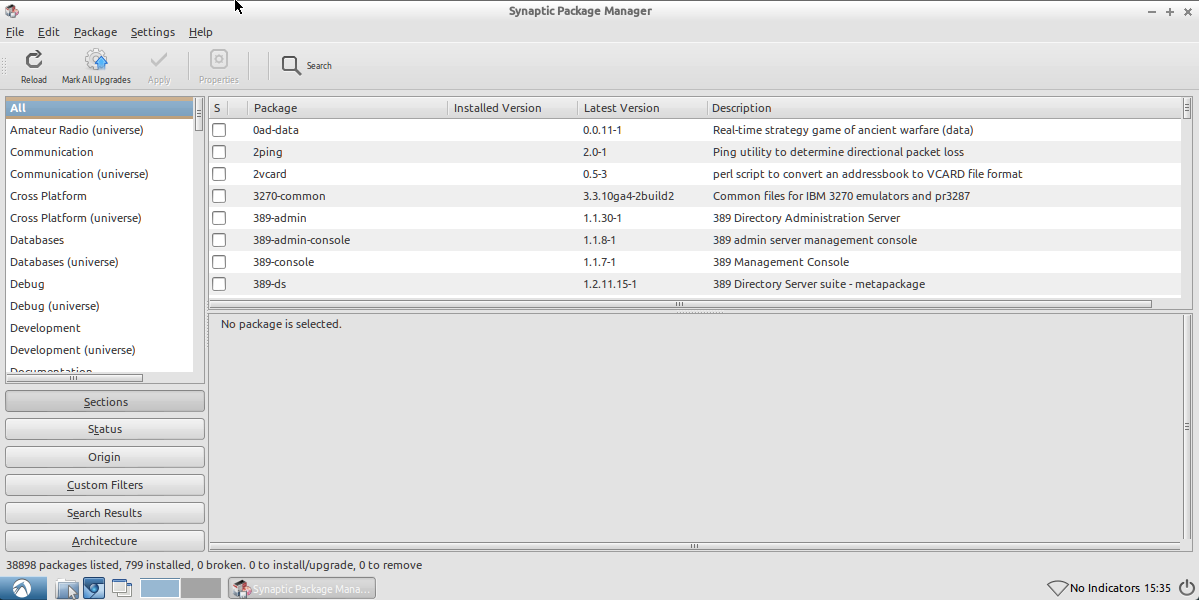Select the Synaptic Package Manager taskbar entry

tap(300, 588)
